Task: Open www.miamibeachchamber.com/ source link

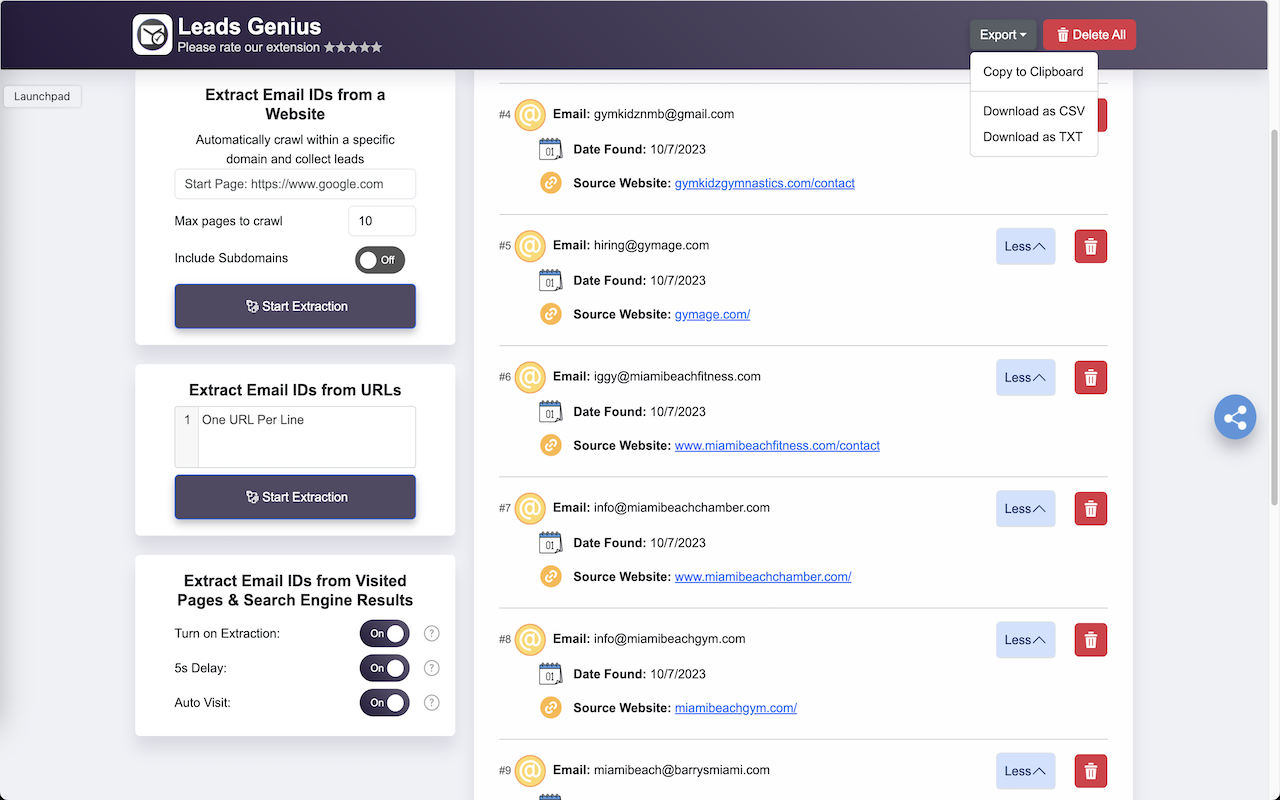Action: (x=763, y=576)
